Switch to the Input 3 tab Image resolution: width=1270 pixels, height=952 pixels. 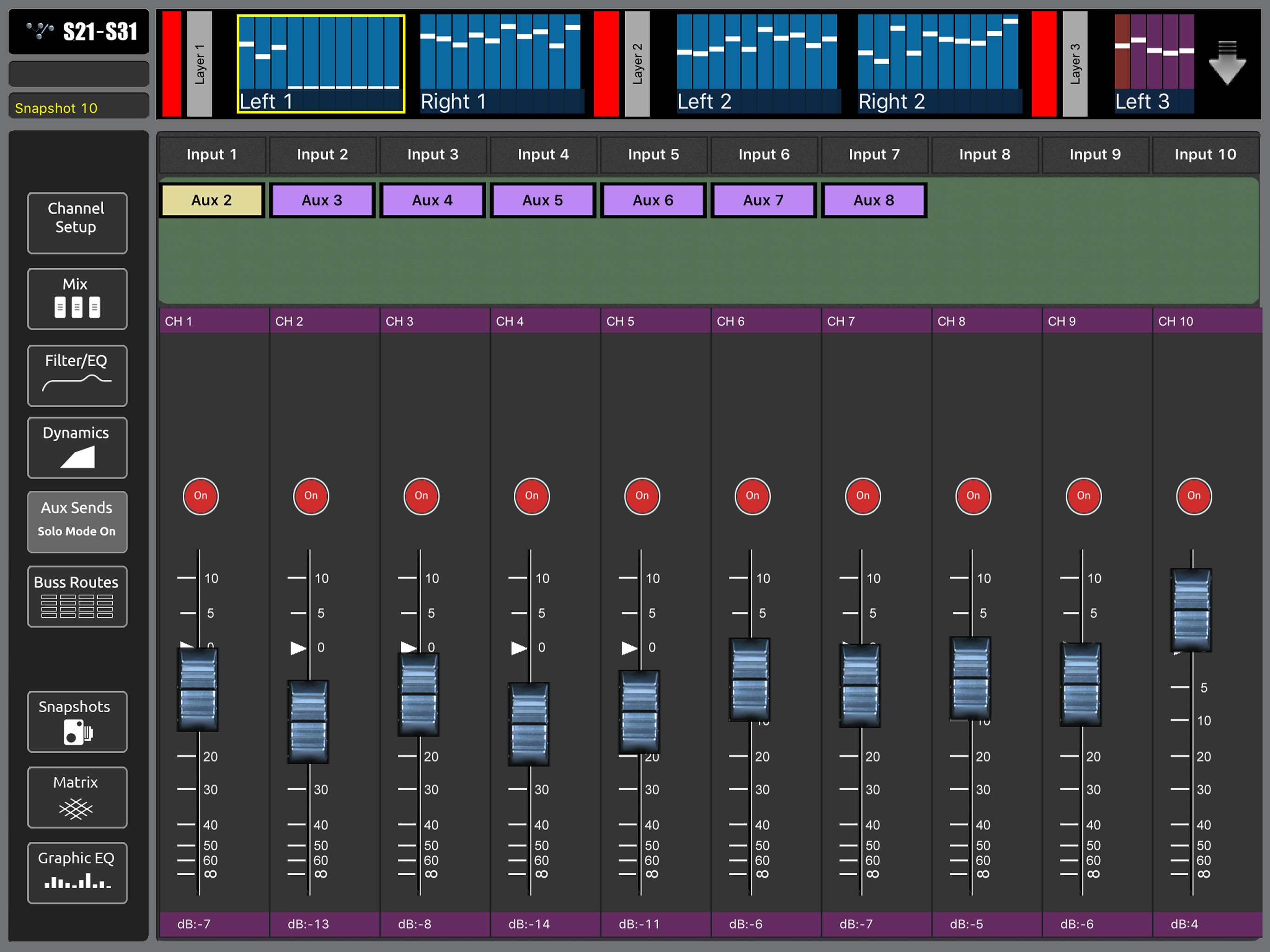point(433,154)
